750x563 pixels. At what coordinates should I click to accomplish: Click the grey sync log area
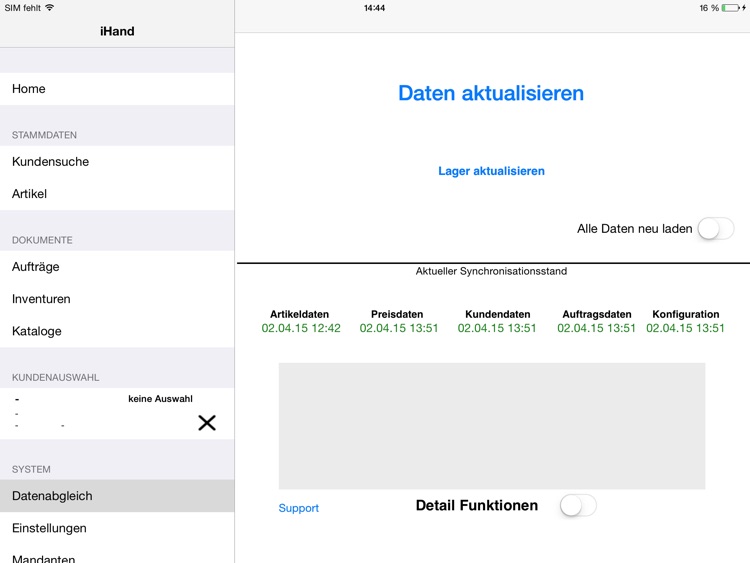tap(492, 426)
